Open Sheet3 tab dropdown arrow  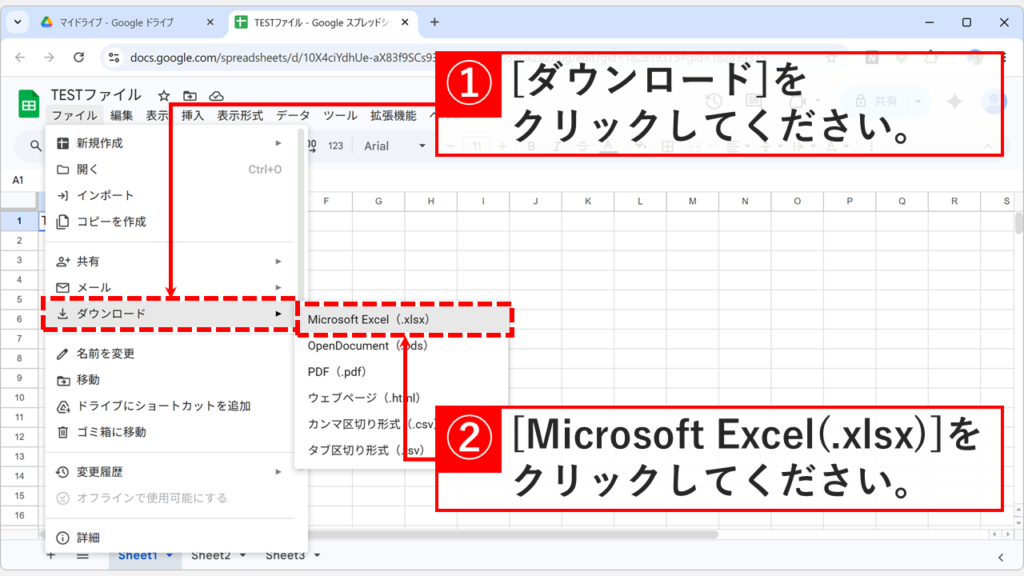click(x=317, y=555)
